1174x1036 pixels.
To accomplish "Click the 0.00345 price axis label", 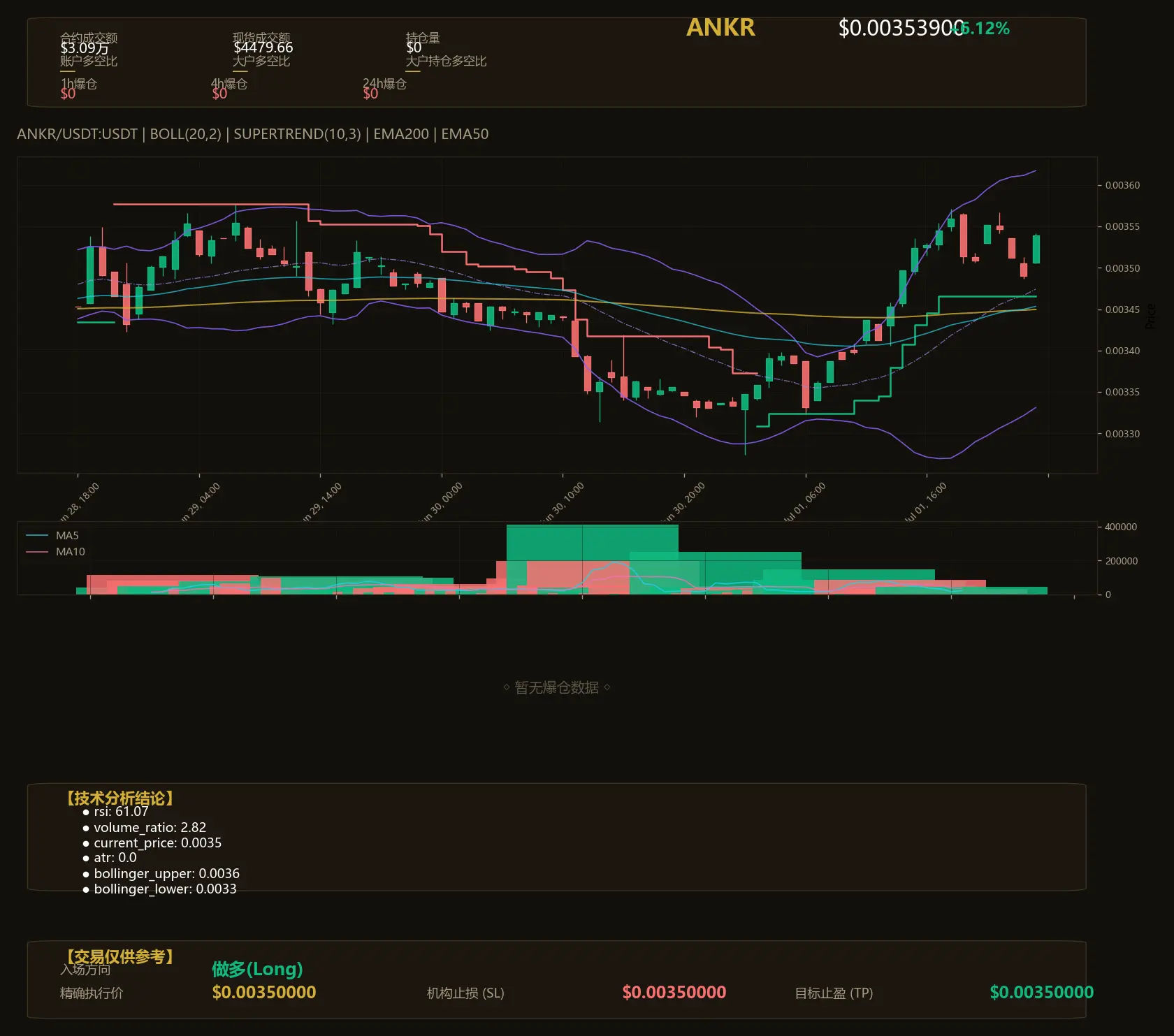I will [x=1122, y=309].
